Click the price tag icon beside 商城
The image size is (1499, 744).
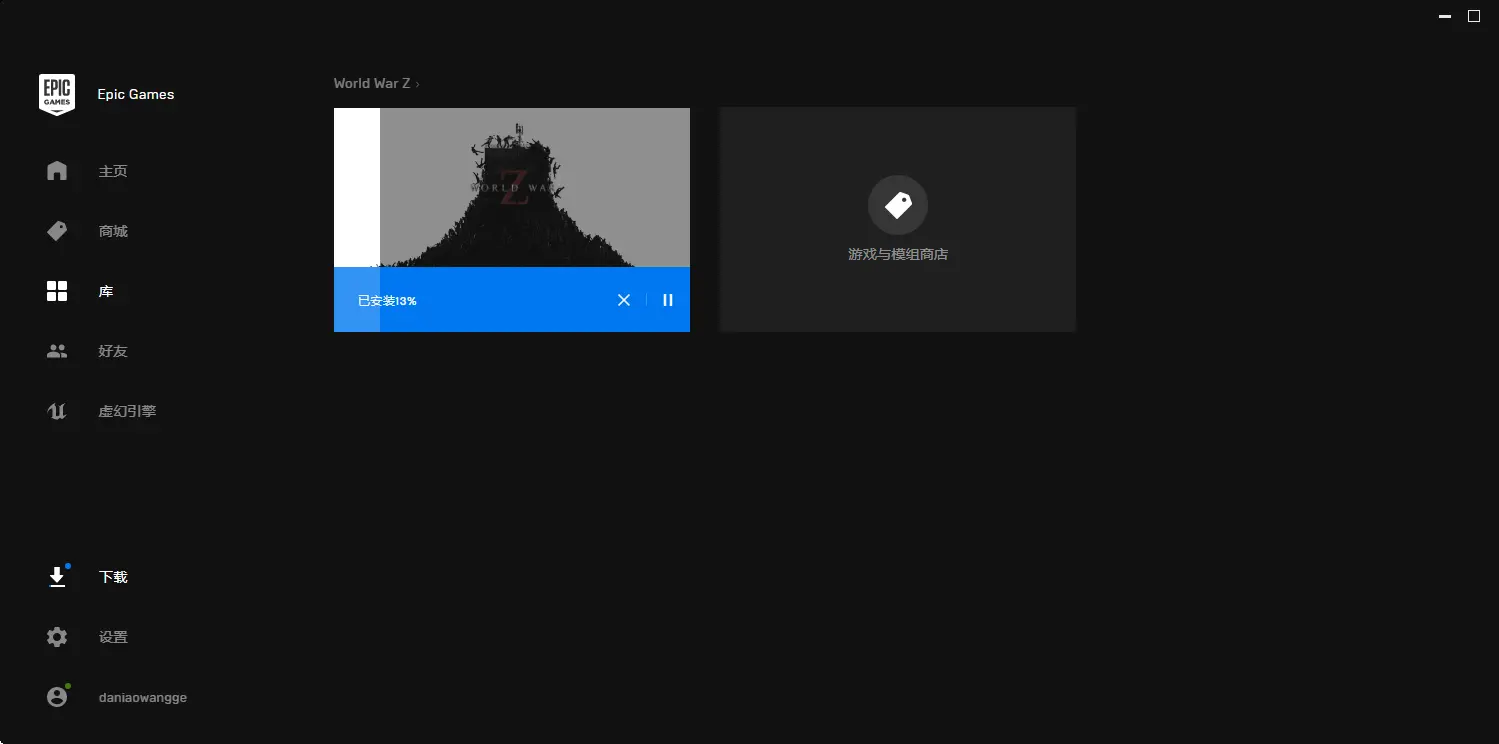pyautogui.click(x=57, y=231)
